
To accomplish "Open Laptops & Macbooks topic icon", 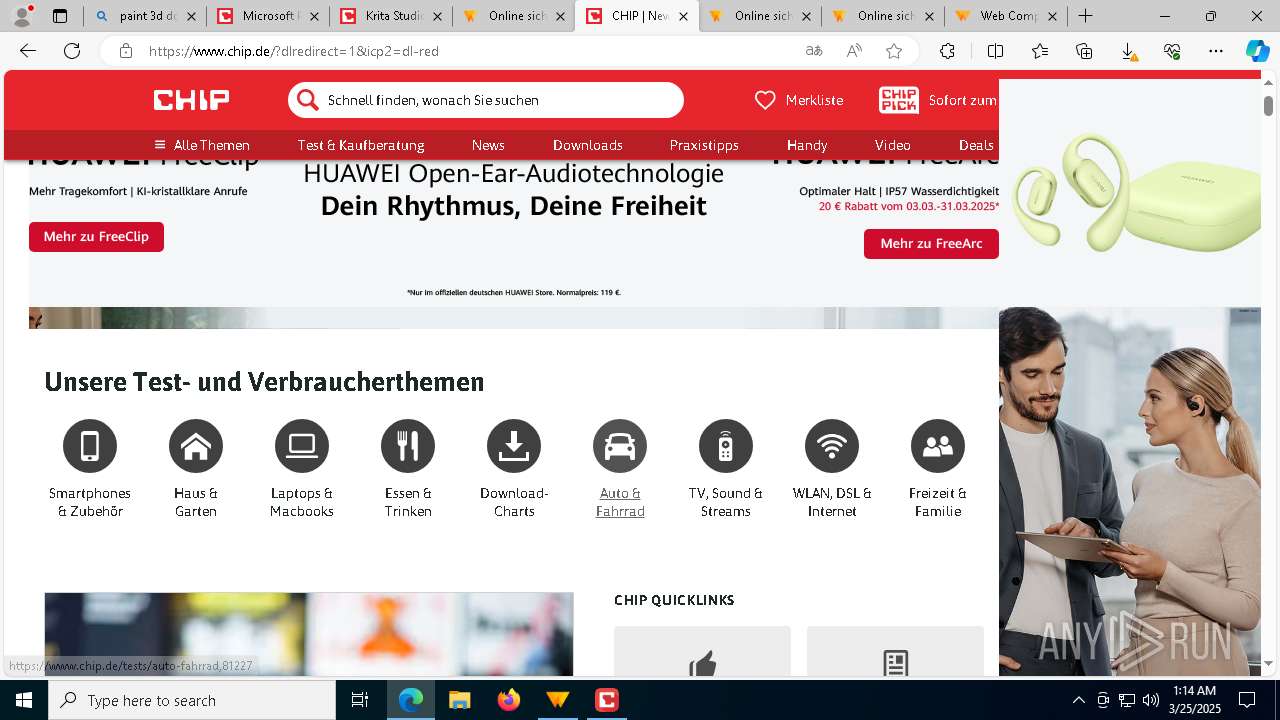I will point(302,446).
